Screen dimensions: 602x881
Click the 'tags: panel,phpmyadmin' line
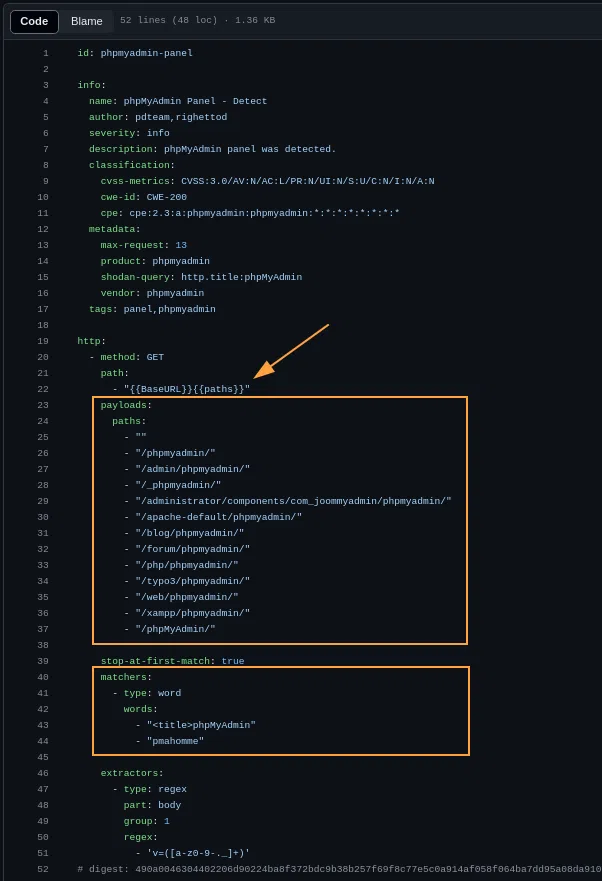pos(152,309)
